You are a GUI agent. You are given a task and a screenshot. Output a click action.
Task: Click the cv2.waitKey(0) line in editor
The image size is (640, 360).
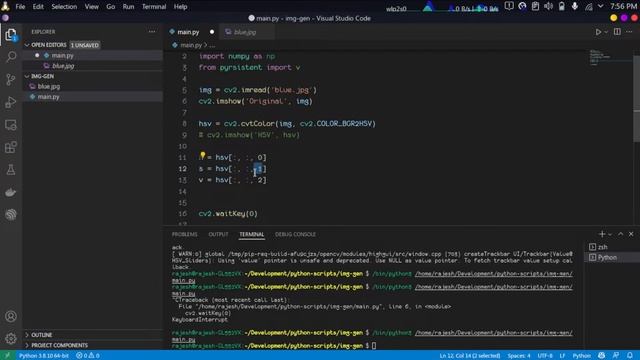228,213
